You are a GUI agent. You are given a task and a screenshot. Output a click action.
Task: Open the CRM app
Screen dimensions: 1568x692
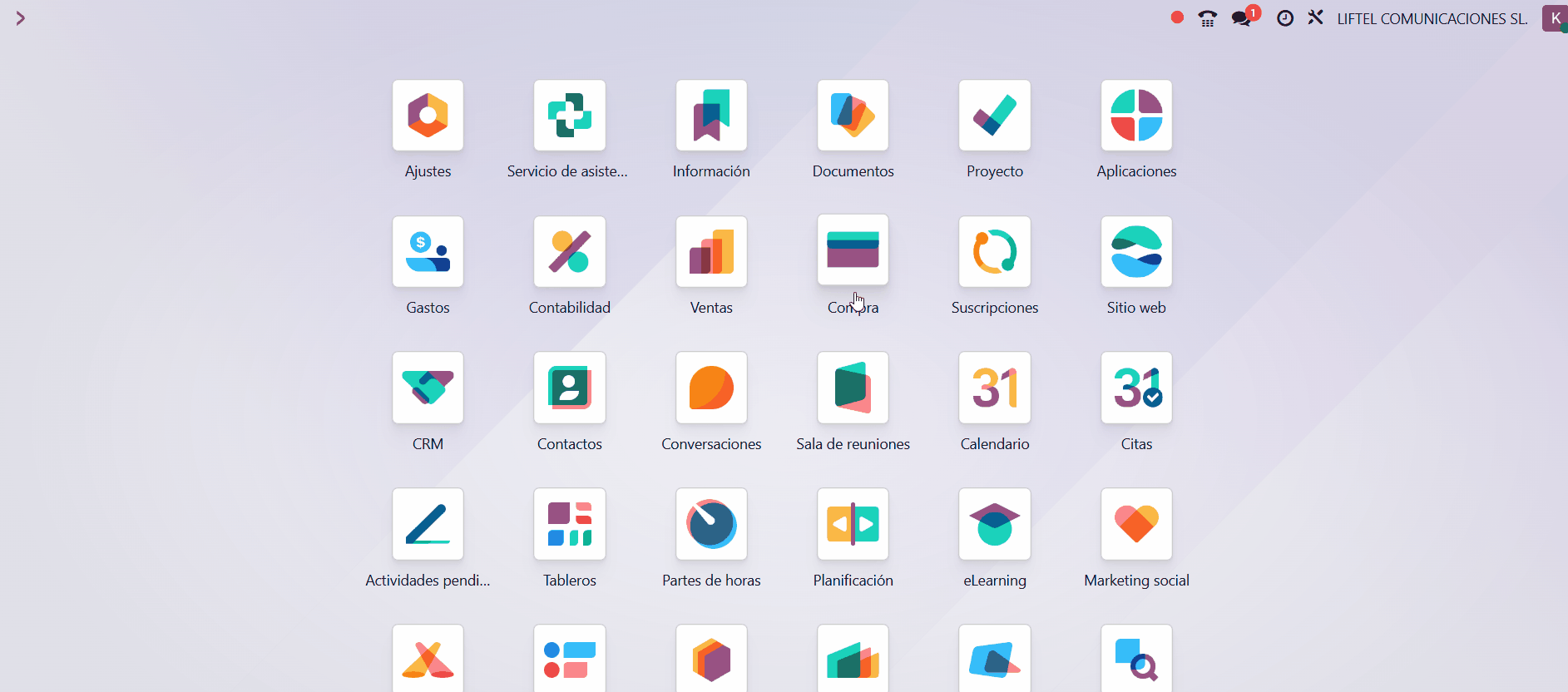[x=428, y=388]
